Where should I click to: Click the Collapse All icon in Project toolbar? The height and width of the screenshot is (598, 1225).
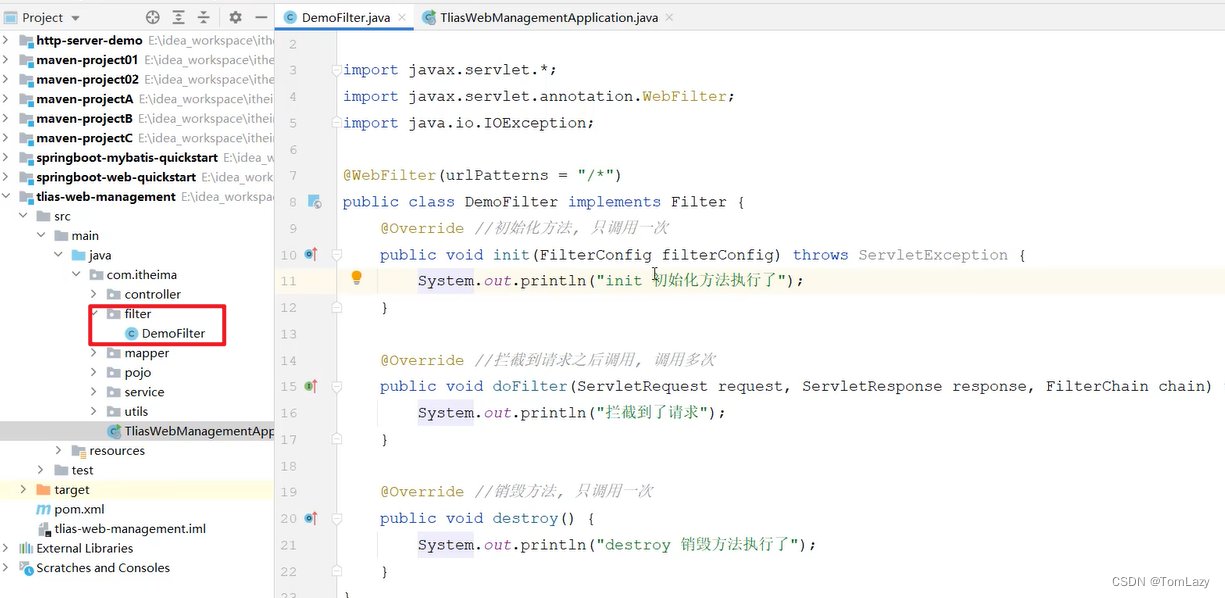202,16
